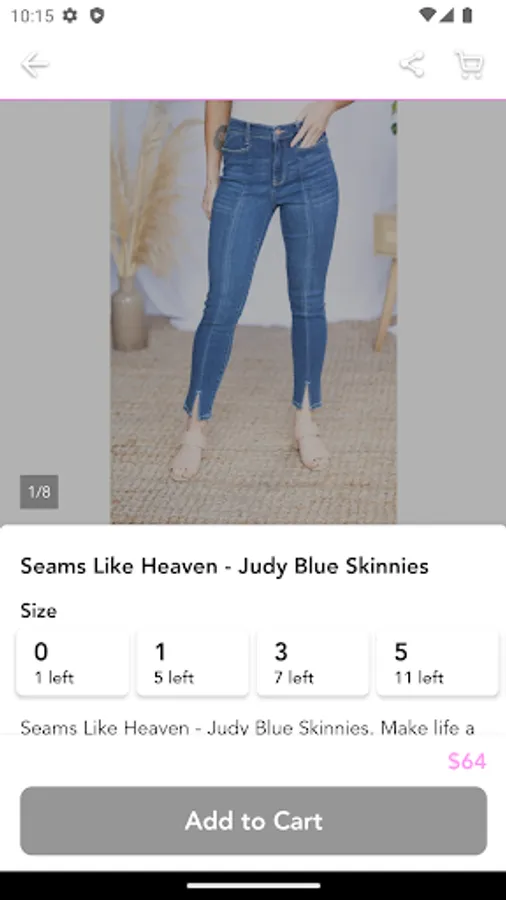506x900 pixels.
Task: Select size 5 with 11 left
Action: pyautogui.click(x=438, y=662)
